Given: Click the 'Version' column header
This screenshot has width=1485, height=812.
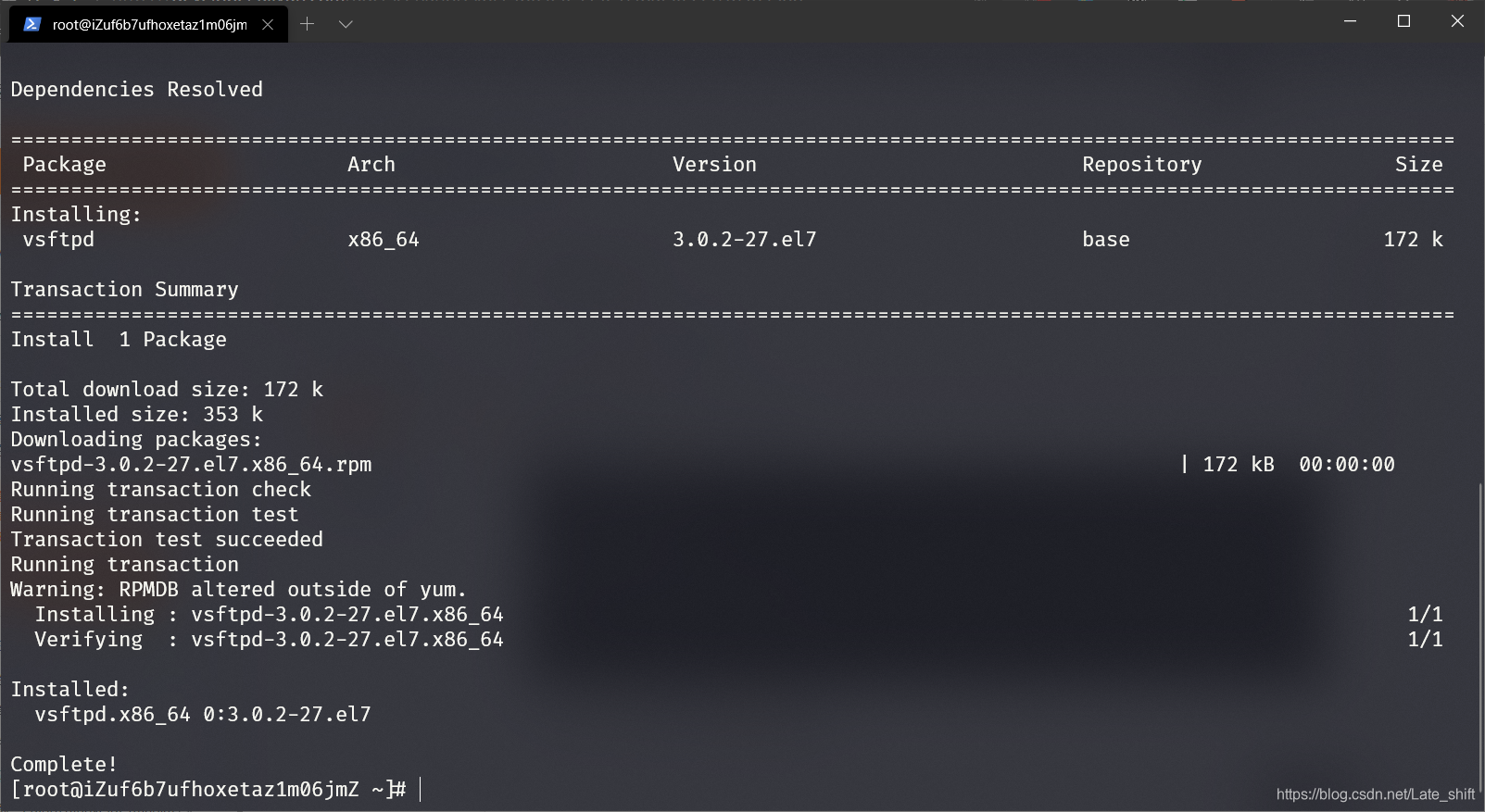Looking at the screenshot, I should (x=714, y=165).
